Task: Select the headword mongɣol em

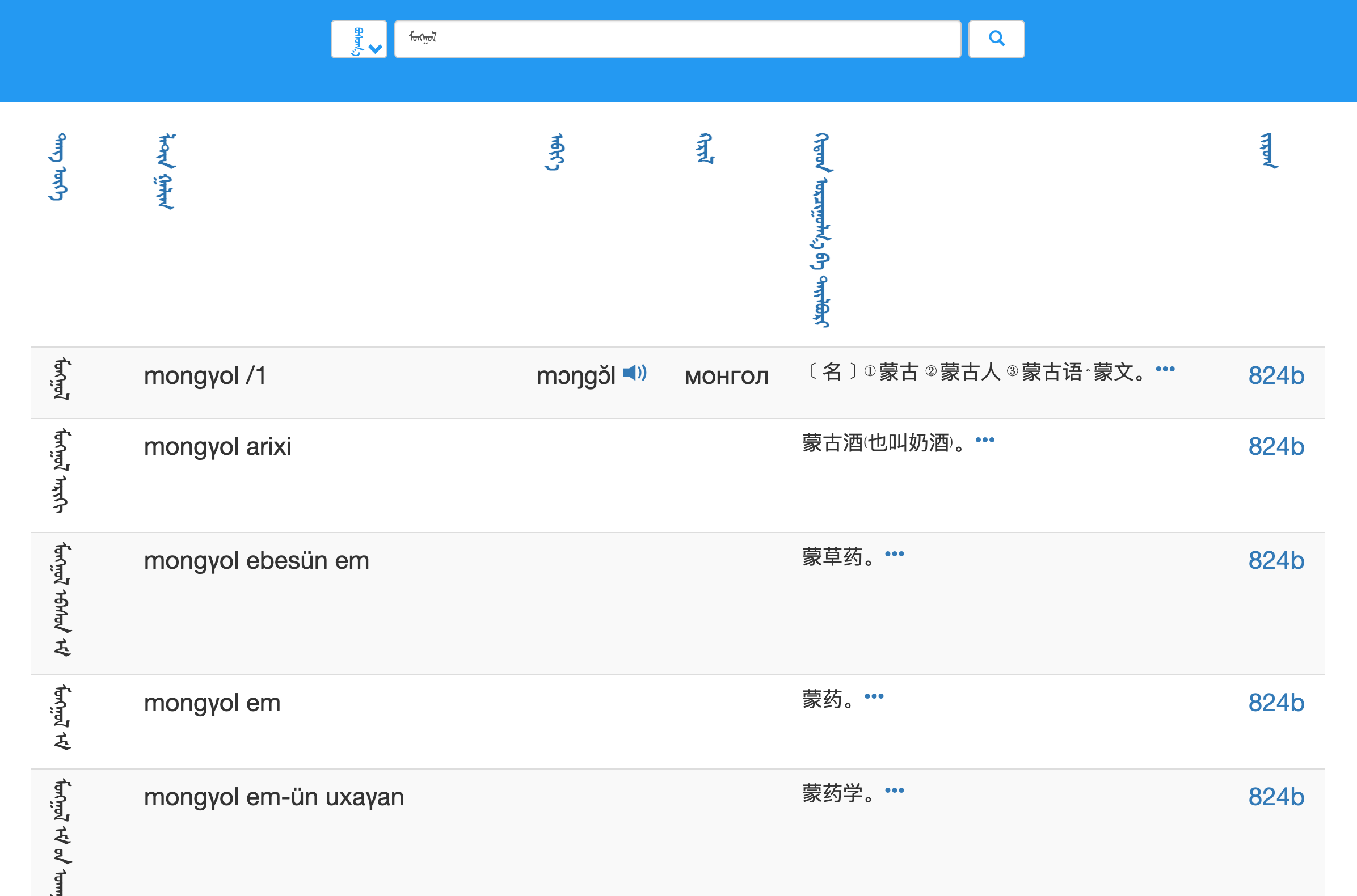Action: (212, 703)
